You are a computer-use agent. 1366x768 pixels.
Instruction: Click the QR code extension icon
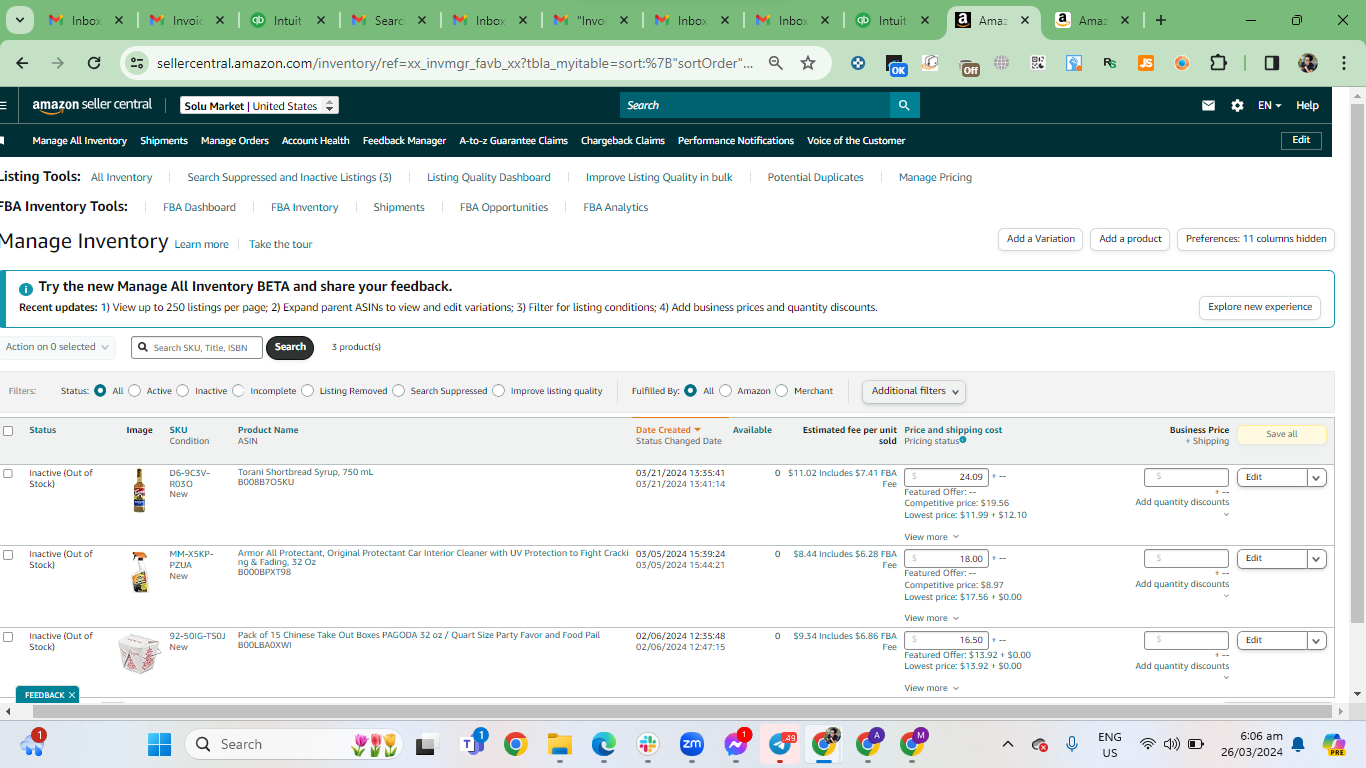pyautogui.click(x=1038, y=63)
